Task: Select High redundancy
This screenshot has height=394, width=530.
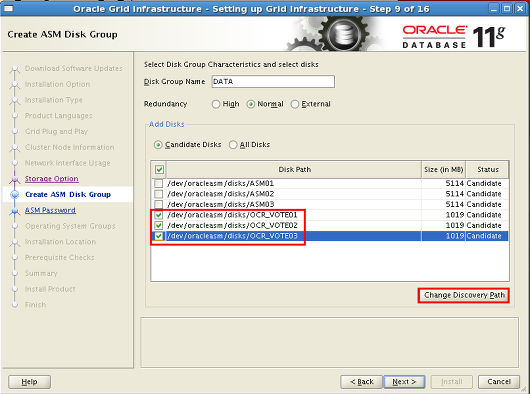Action: [216, 104]
